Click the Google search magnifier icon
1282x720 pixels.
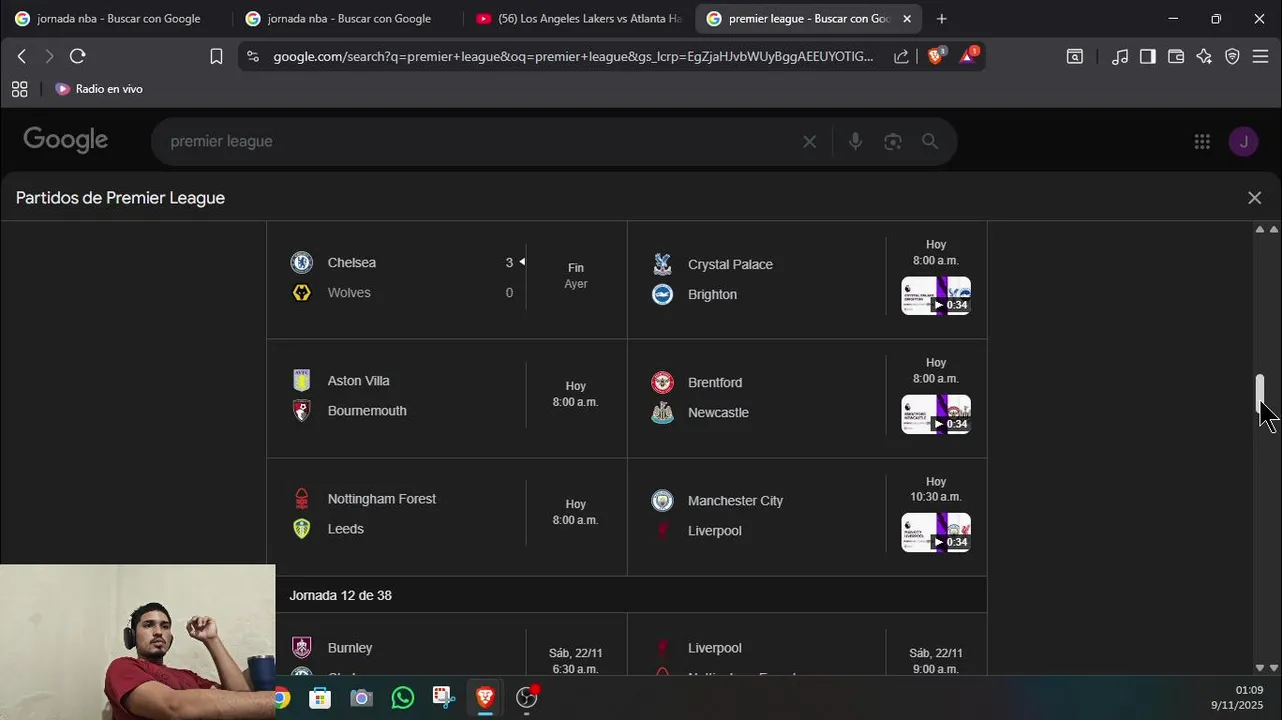(x=930, y=142)
